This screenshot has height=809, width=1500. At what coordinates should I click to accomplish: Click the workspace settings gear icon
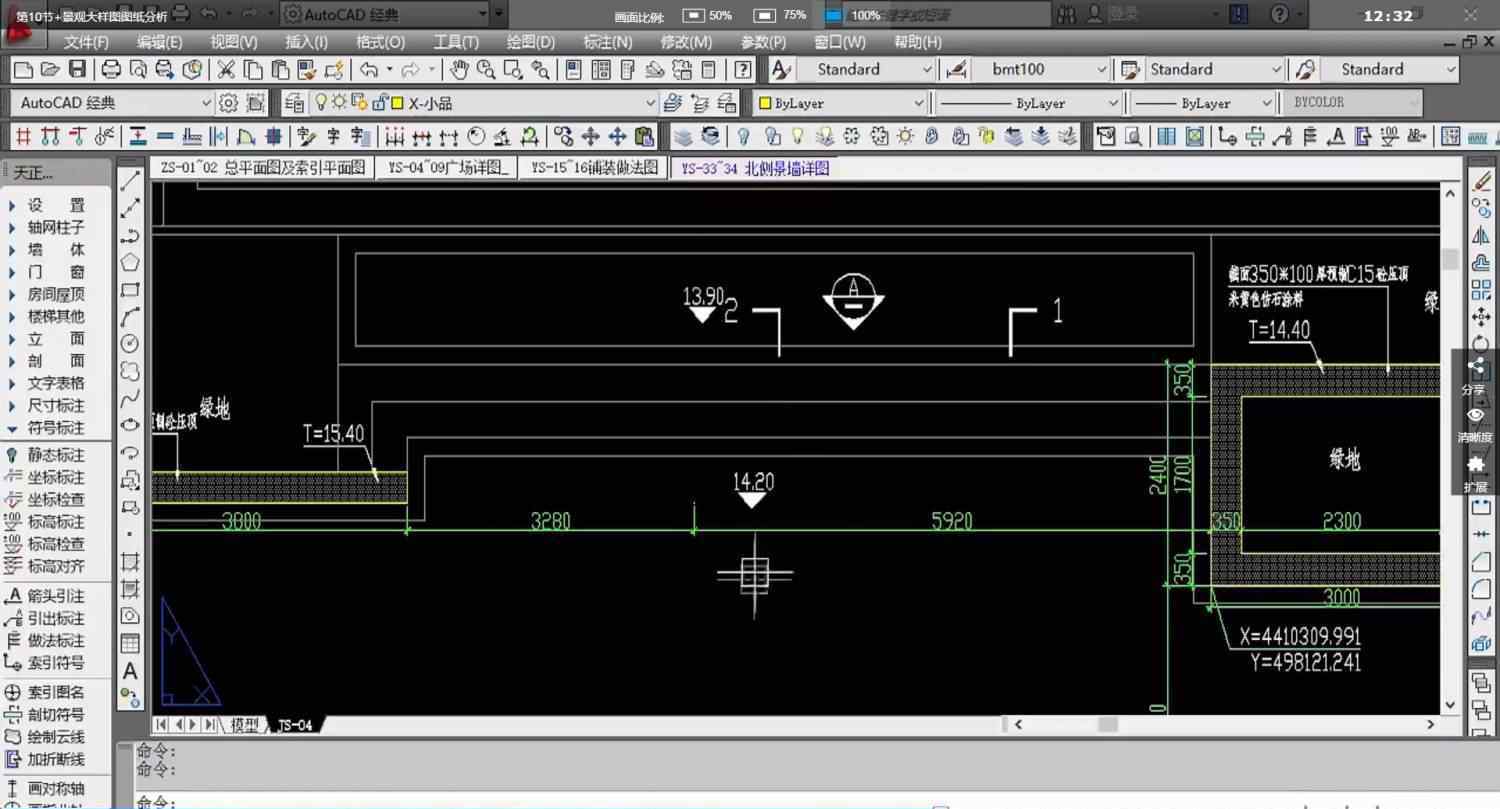[228, 103]
